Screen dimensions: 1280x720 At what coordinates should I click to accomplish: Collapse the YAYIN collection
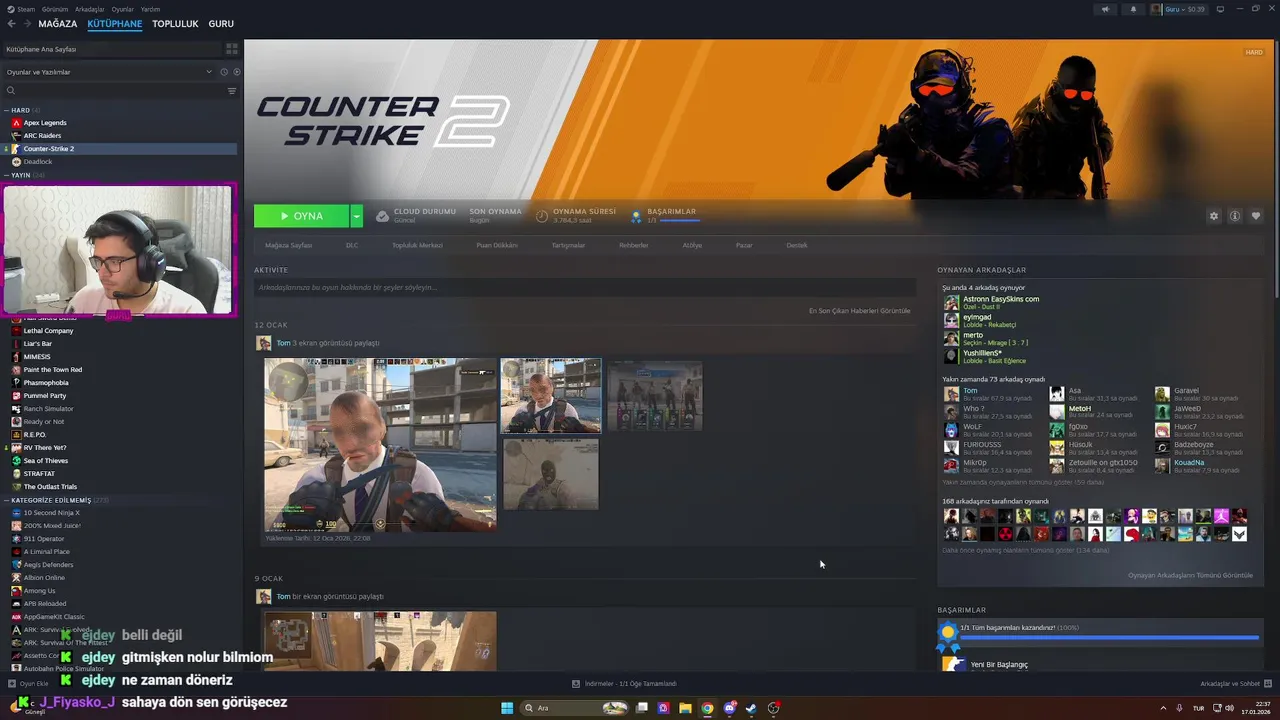point(7,175)
